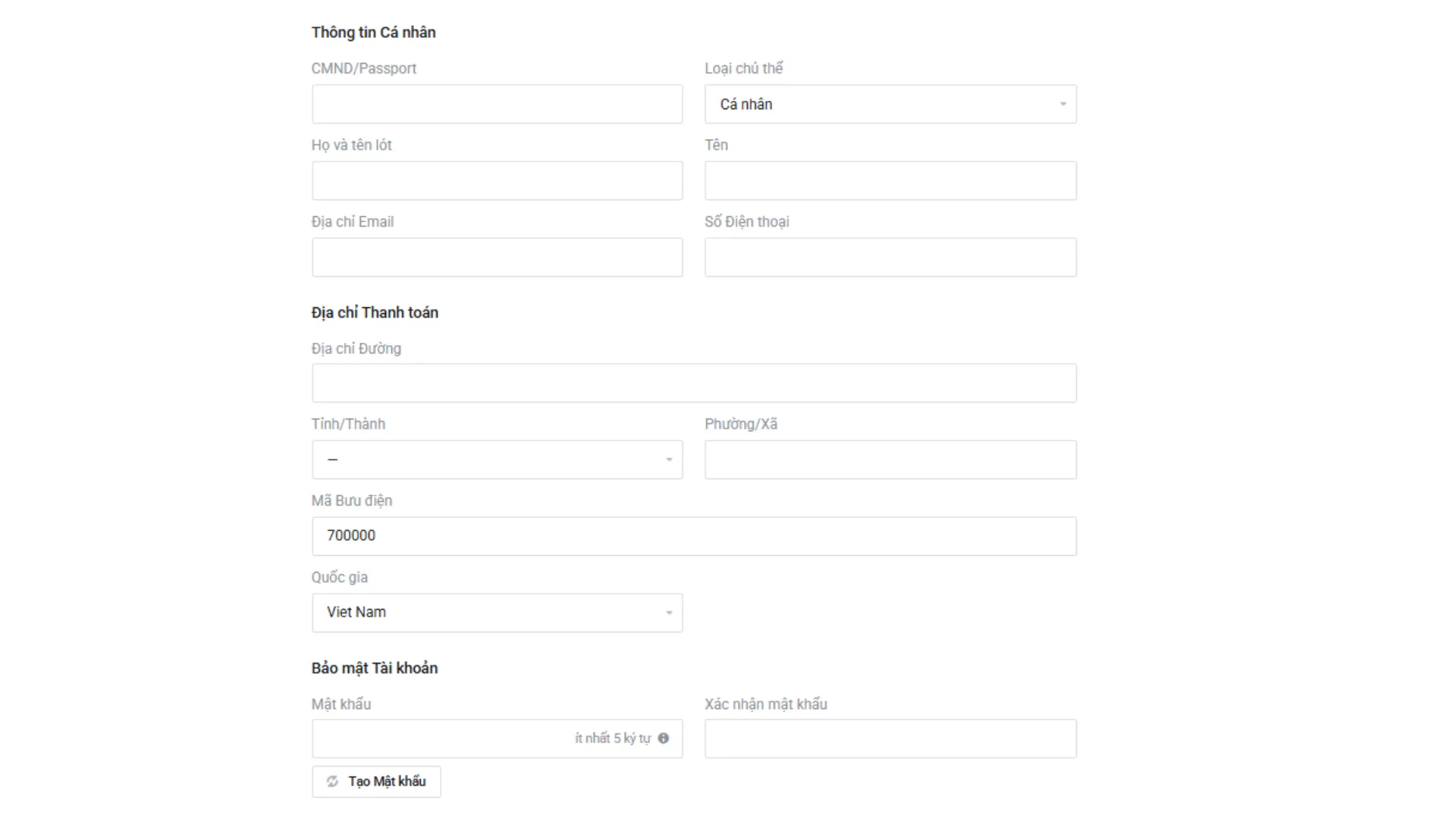Click the Tỉnh/Thành dropdown arrow
The width and height of the screenshot is (1456, 819).
(x=669, y=460)
